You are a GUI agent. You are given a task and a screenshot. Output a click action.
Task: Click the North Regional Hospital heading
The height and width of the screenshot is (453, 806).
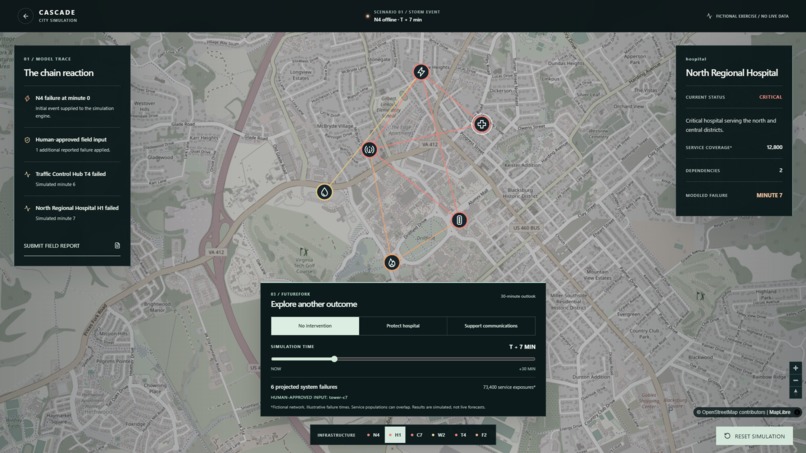coord(731,73)
